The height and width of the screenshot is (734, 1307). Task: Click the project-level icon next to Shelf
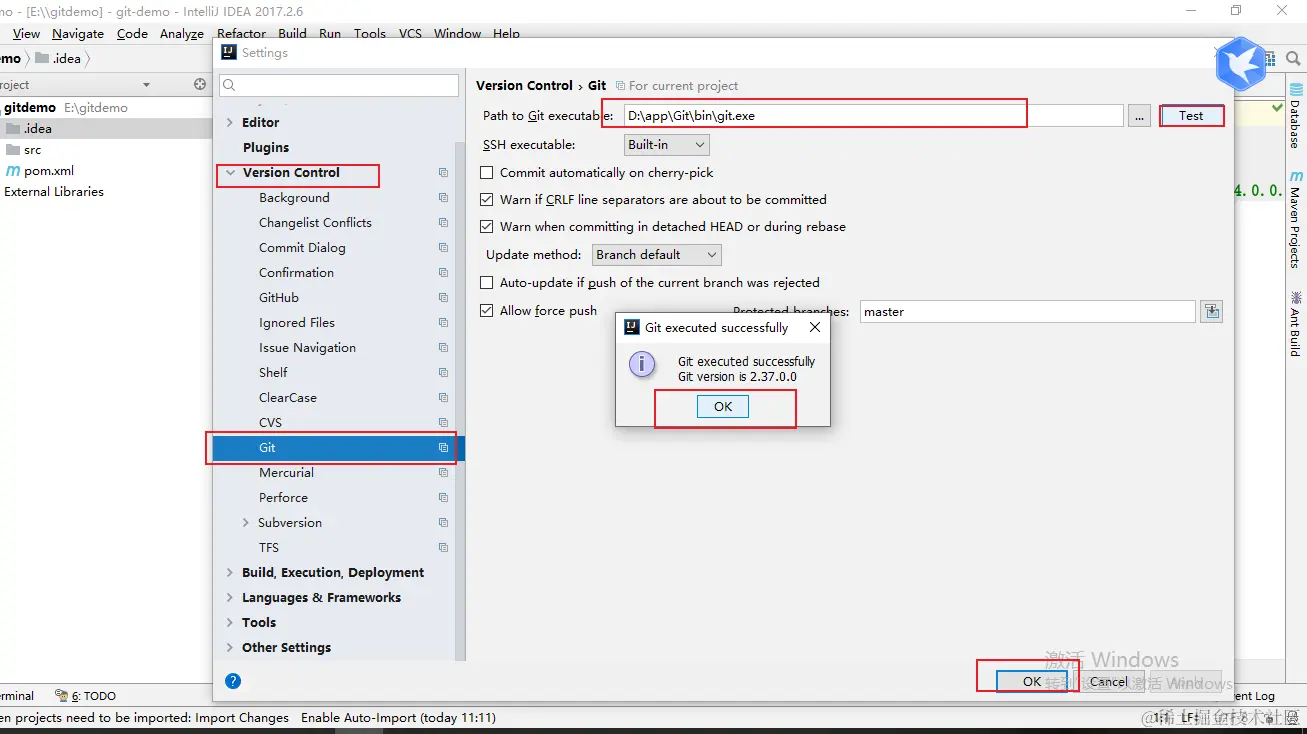tap(443, 373)
